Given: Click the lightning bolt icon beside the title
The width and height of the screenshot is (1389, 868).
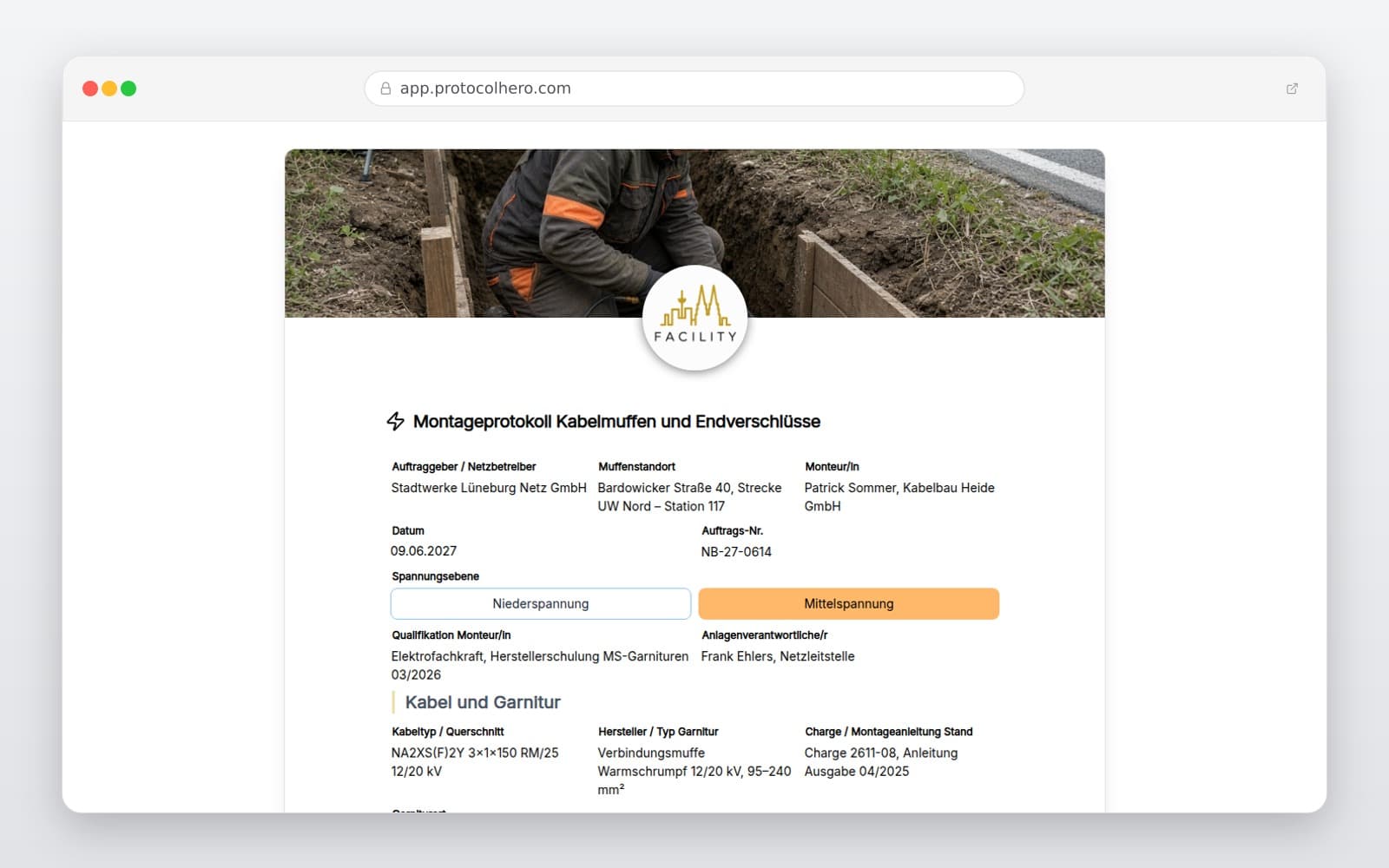Looking at the screenshot, I should point(396,422).
